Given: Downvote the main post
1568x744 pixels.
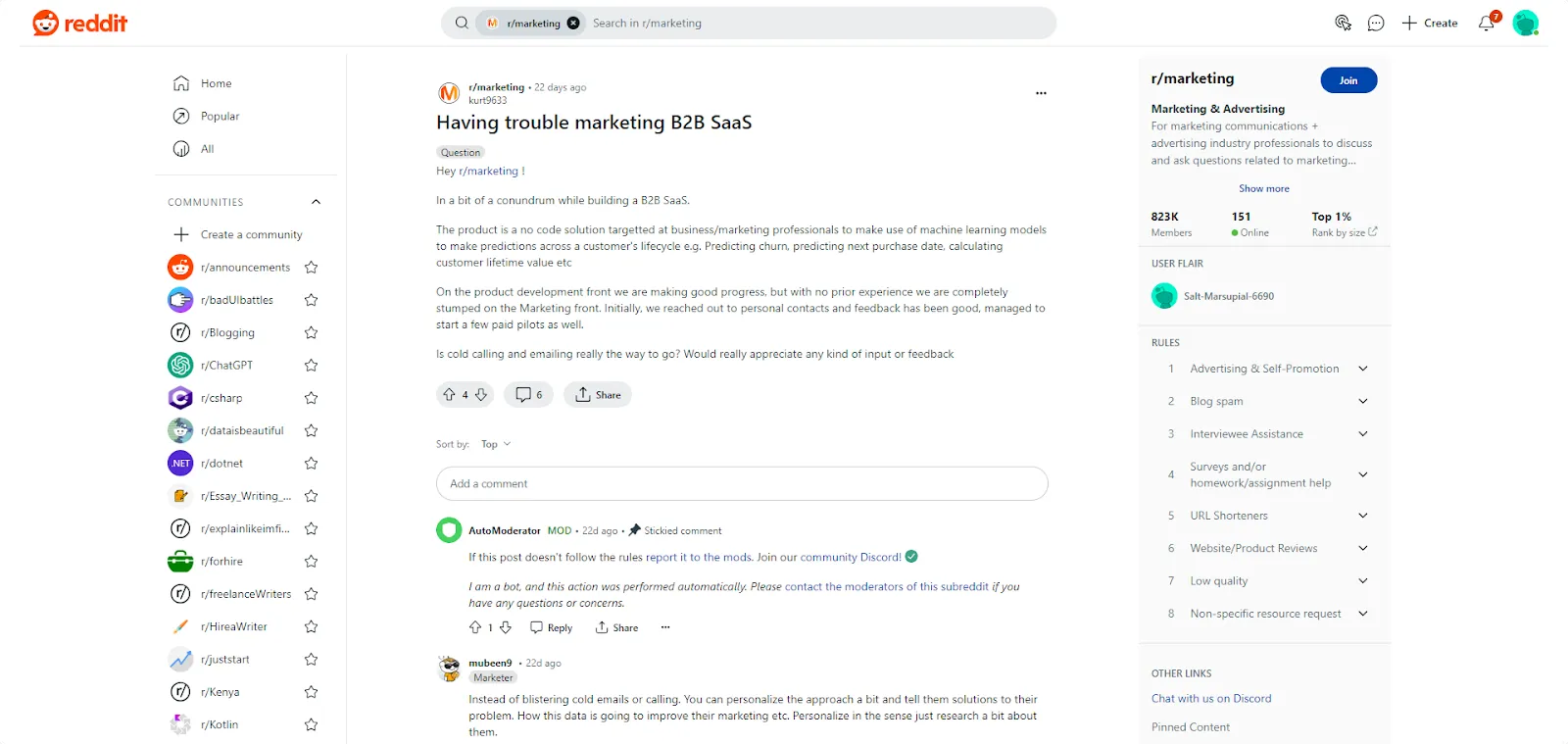Looking at the screenshot, I should point(481,394).
